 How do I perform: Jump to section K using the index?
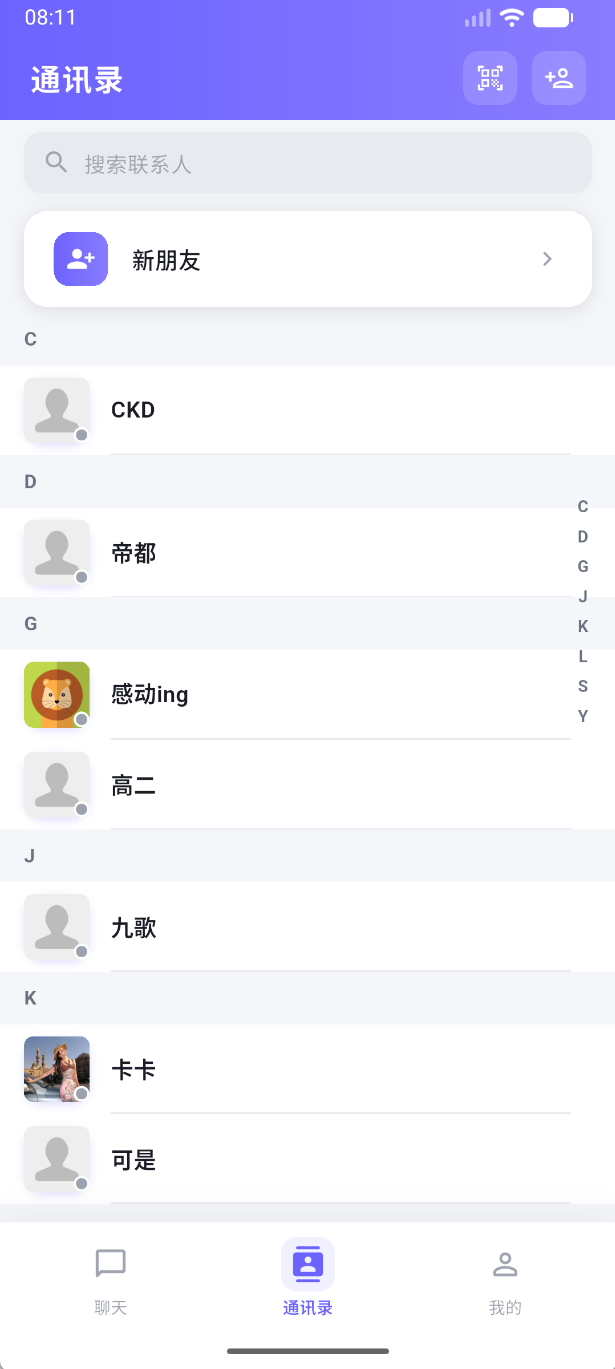582,626
